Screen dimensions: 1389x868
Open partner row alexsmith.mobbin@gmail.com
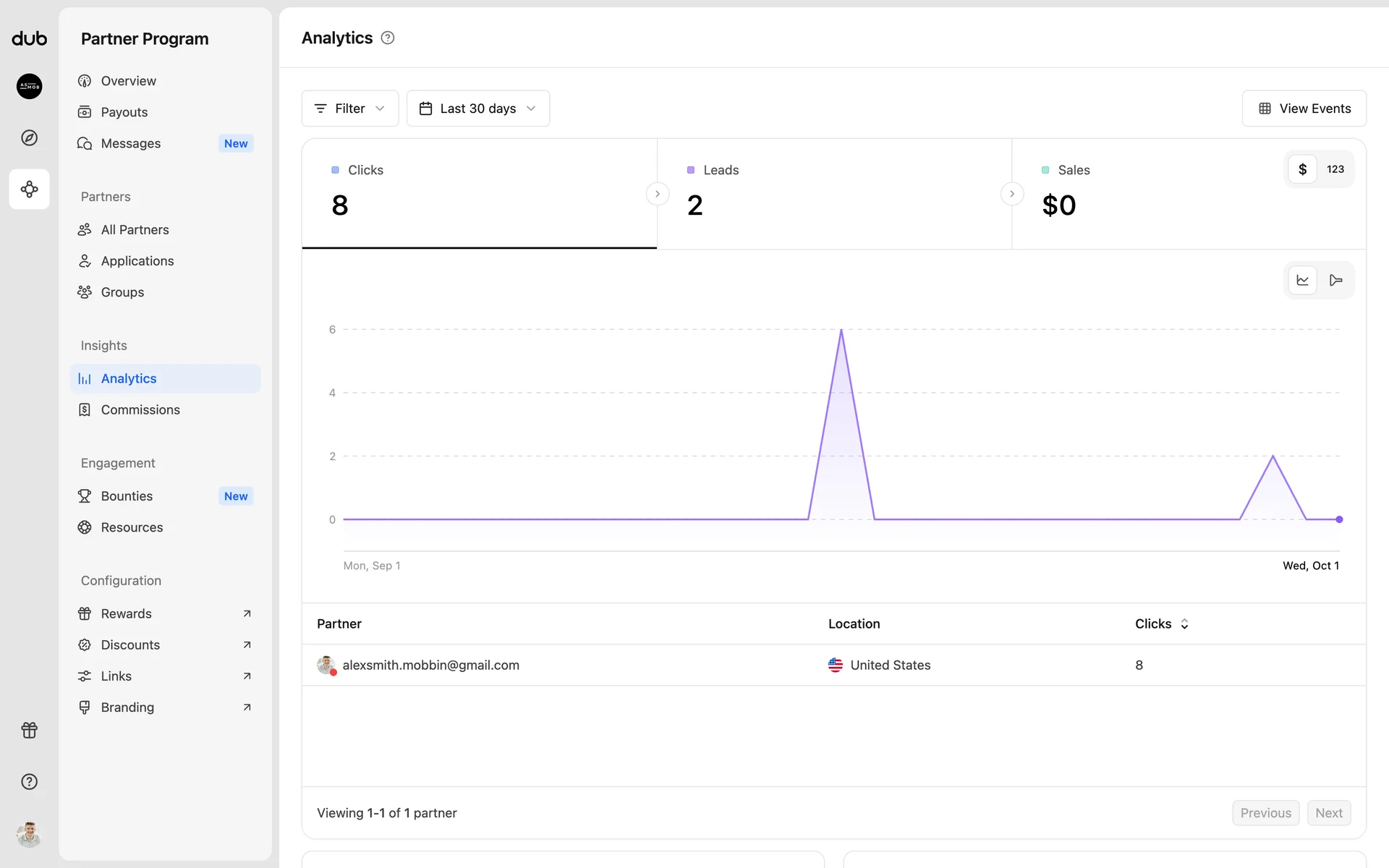tap(430, 665)
